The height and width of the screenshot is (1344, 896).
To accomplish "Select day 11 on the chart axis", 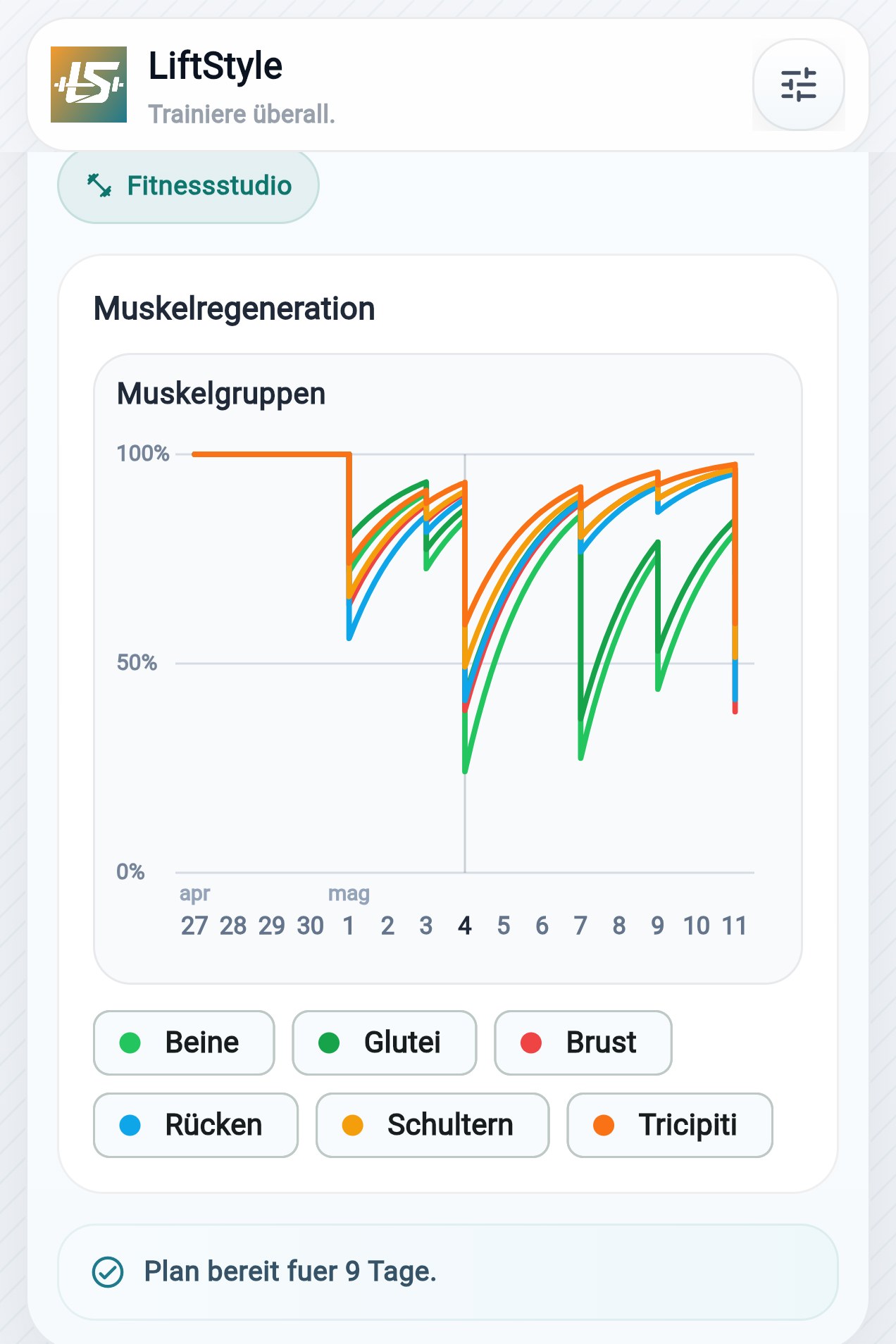I will [x=734, y=926].
